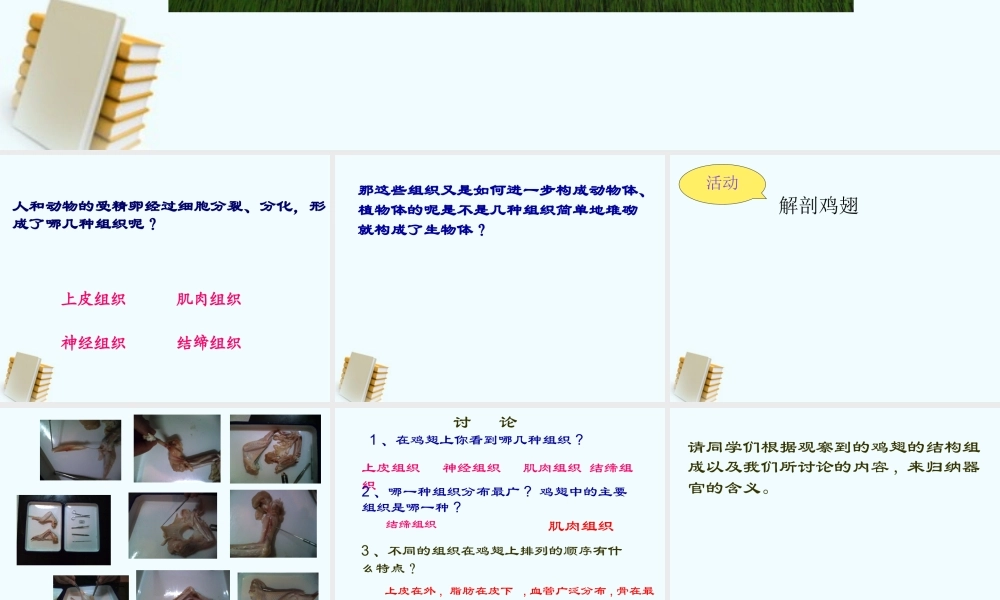Click the yellow 活动 callout bubble
This screenshot has height=600, width=1000.
pos(723,184)
